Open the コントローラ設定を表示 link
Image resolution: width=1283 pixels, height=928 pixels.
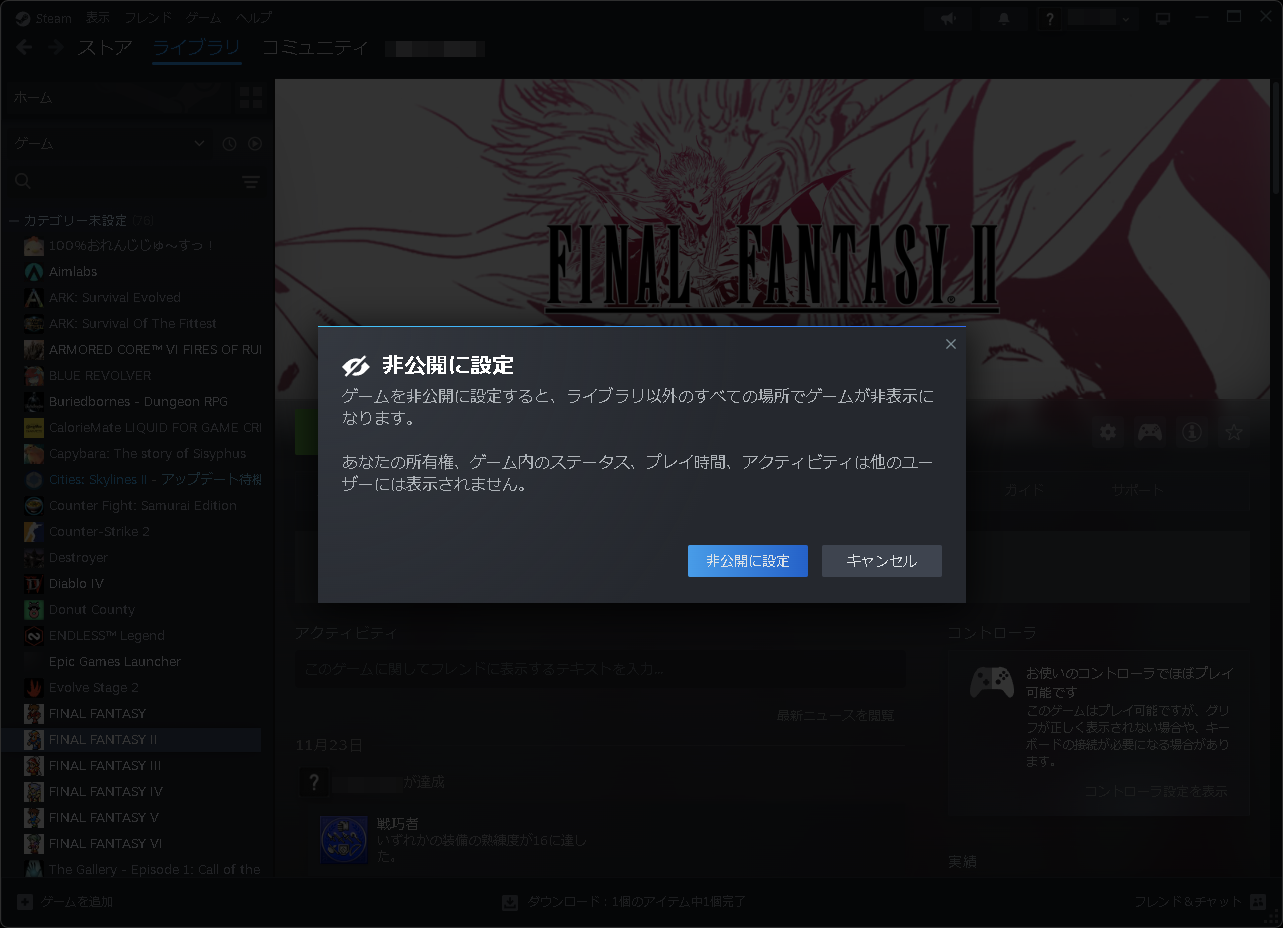pos(1156,791)
